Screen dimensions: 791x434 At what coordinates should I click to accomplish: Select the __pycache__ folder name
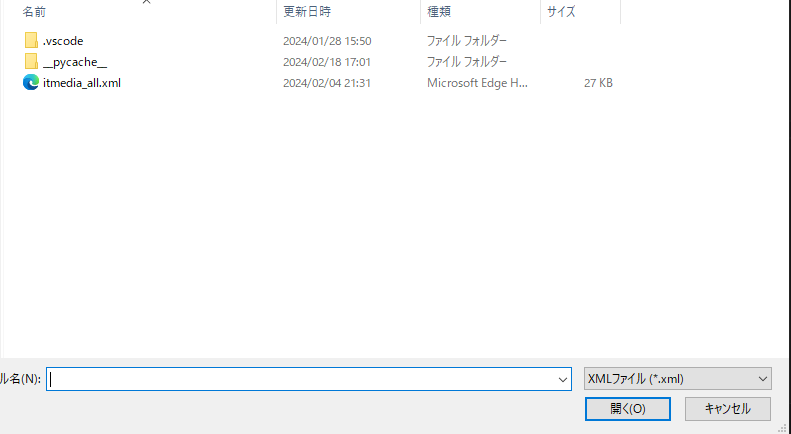75,62
